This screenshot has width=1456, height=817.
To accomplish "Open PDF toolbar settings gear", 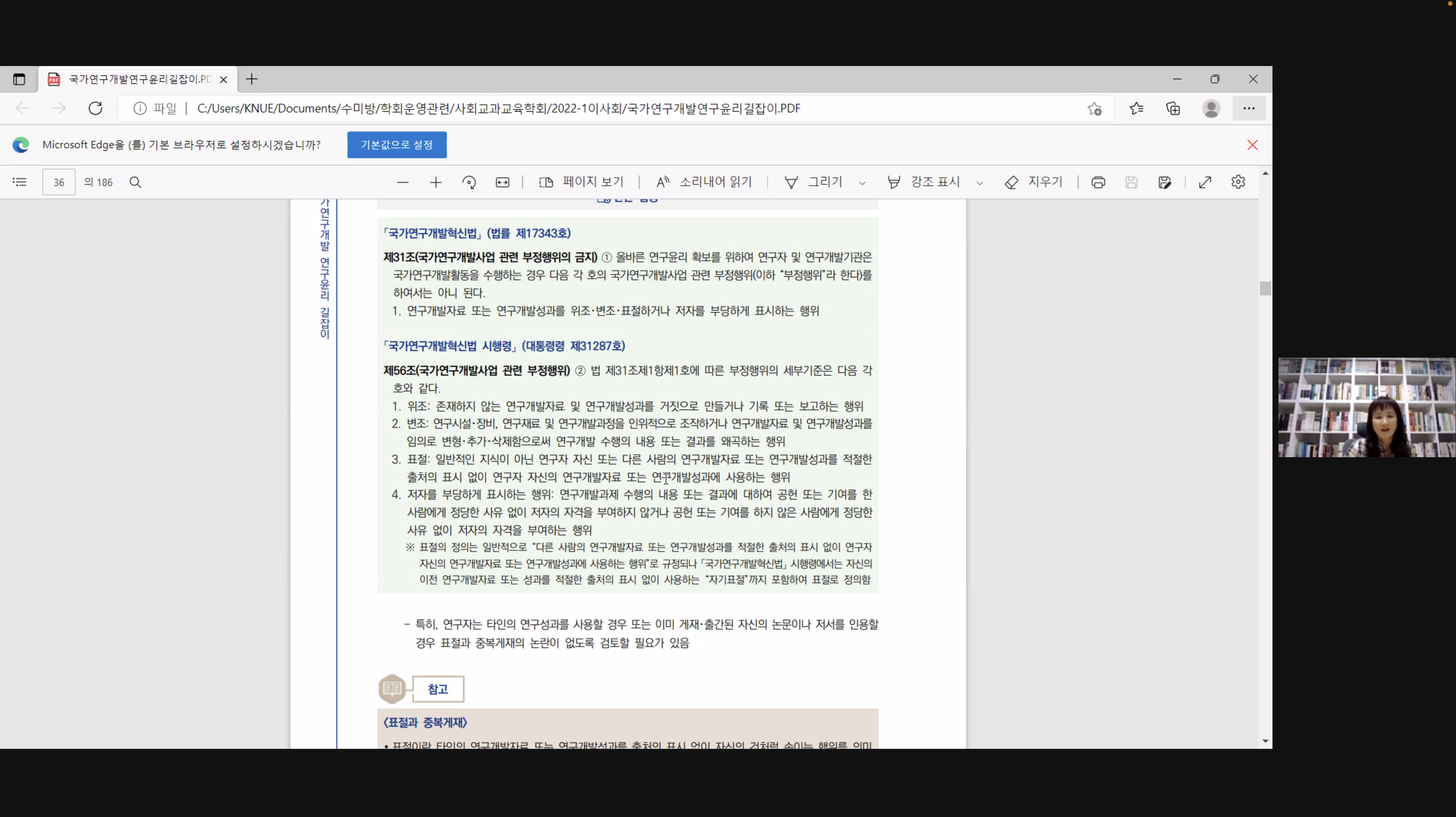I will pyautogui.click(x=1238, y=182).
